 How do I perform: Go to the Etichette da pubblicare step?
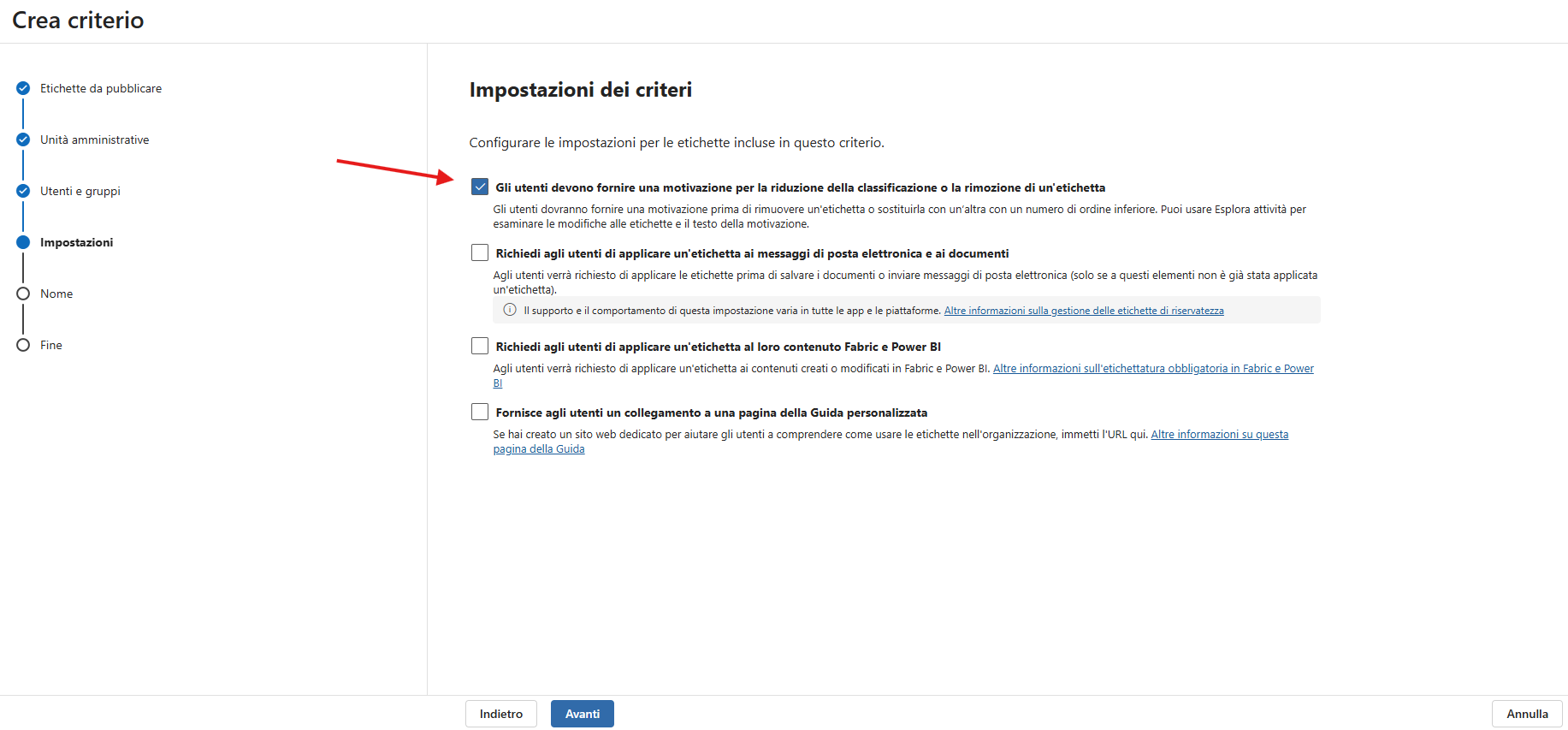(x=101, y=88)
